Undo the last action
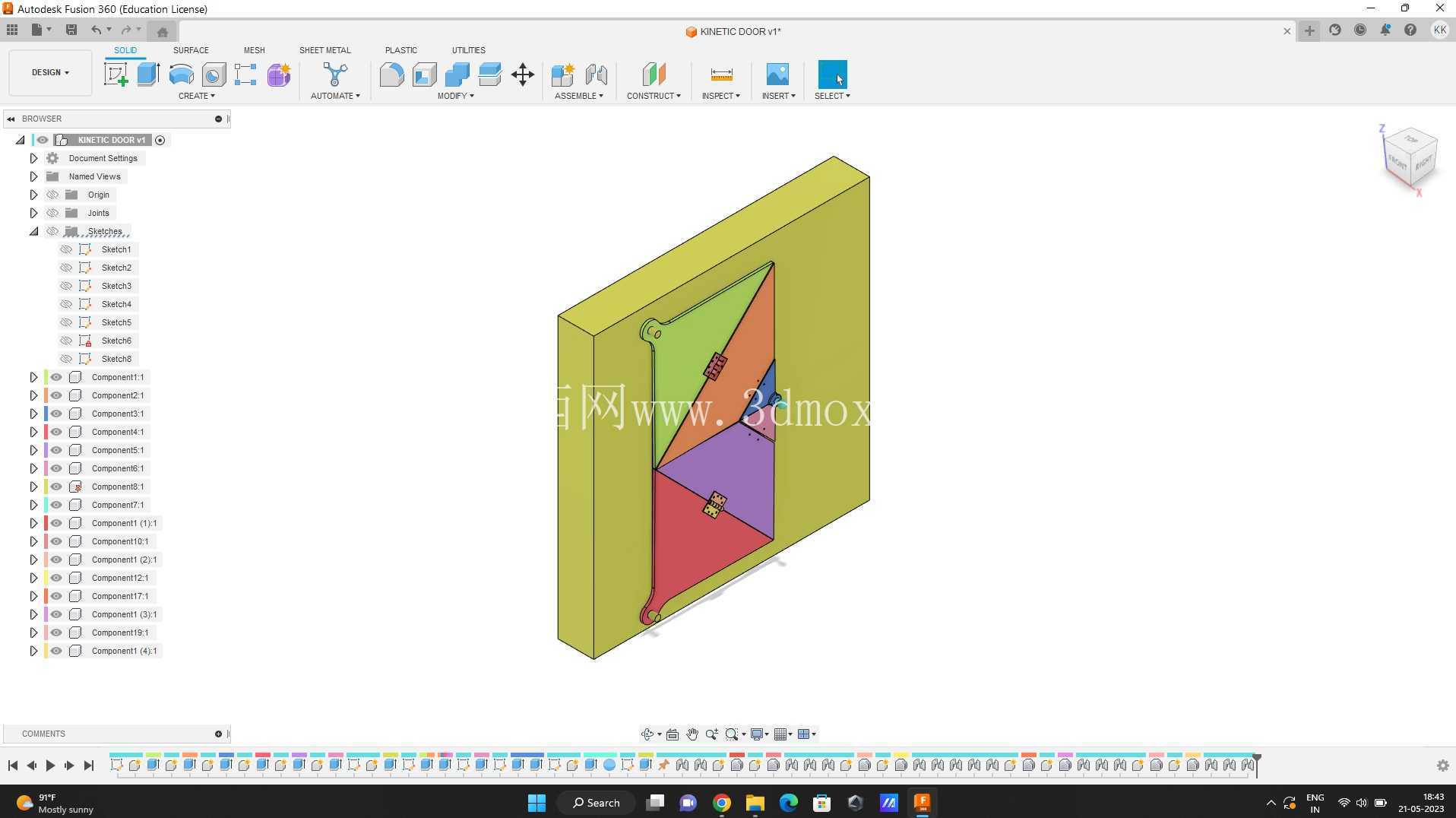Screen dimensions: 1456x818 pyautogui.click(x=97, y=30)
